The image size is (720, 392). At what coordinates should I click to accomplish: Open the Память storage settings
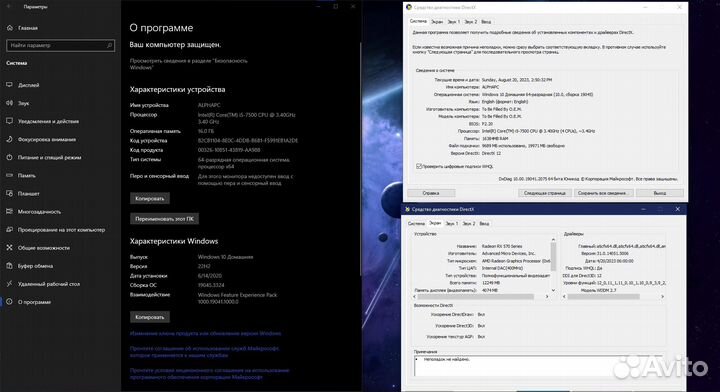[21, 175]
